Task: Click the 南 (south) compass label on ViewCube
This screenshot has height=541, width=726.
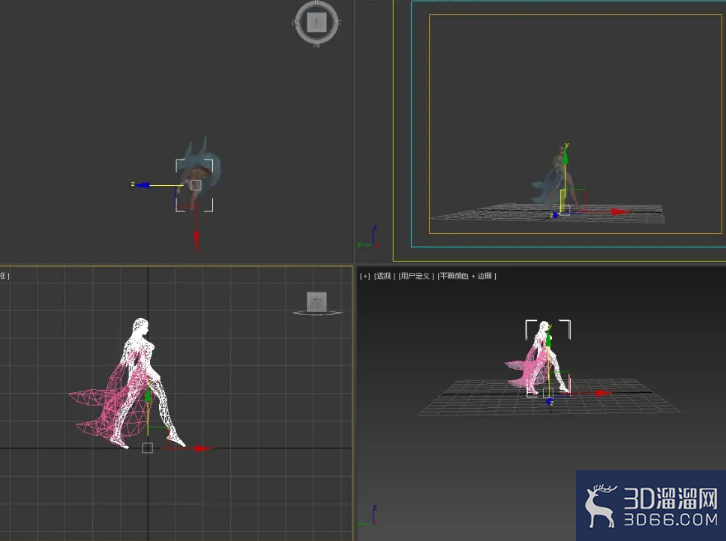Action: (317, 44)
